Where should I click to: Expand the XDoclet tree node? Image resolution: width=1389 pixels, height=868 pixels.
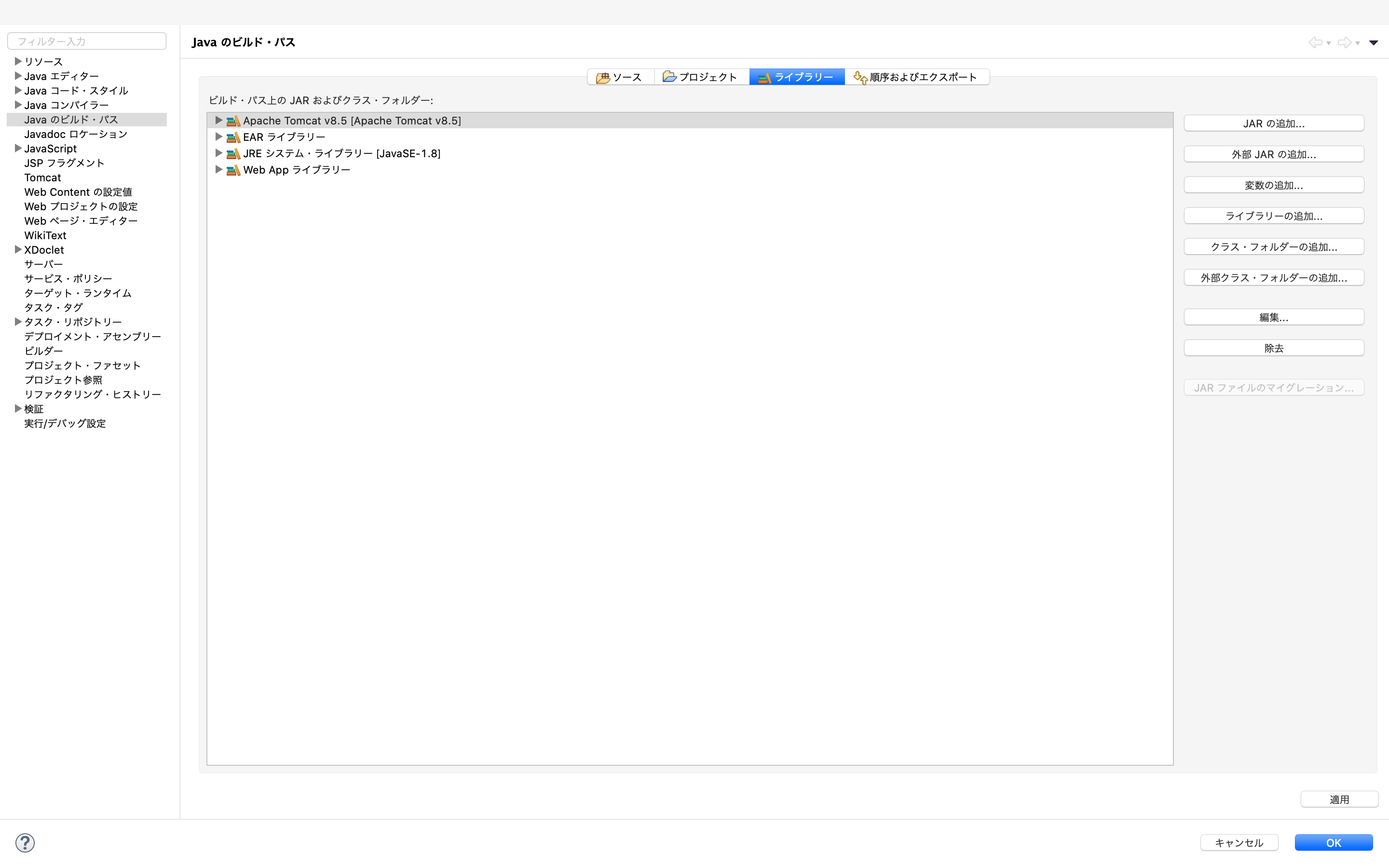pos(18,250)
